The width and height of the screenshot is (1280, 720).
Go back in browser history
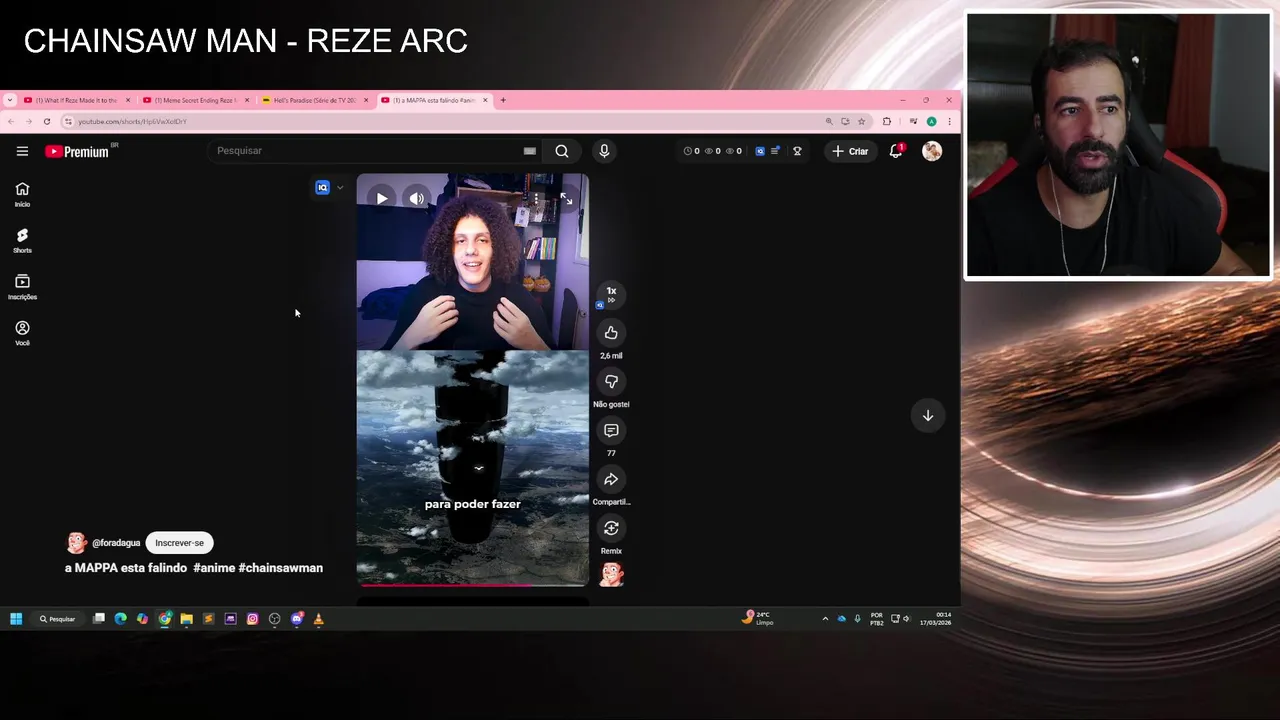click(x=11, y=121)
